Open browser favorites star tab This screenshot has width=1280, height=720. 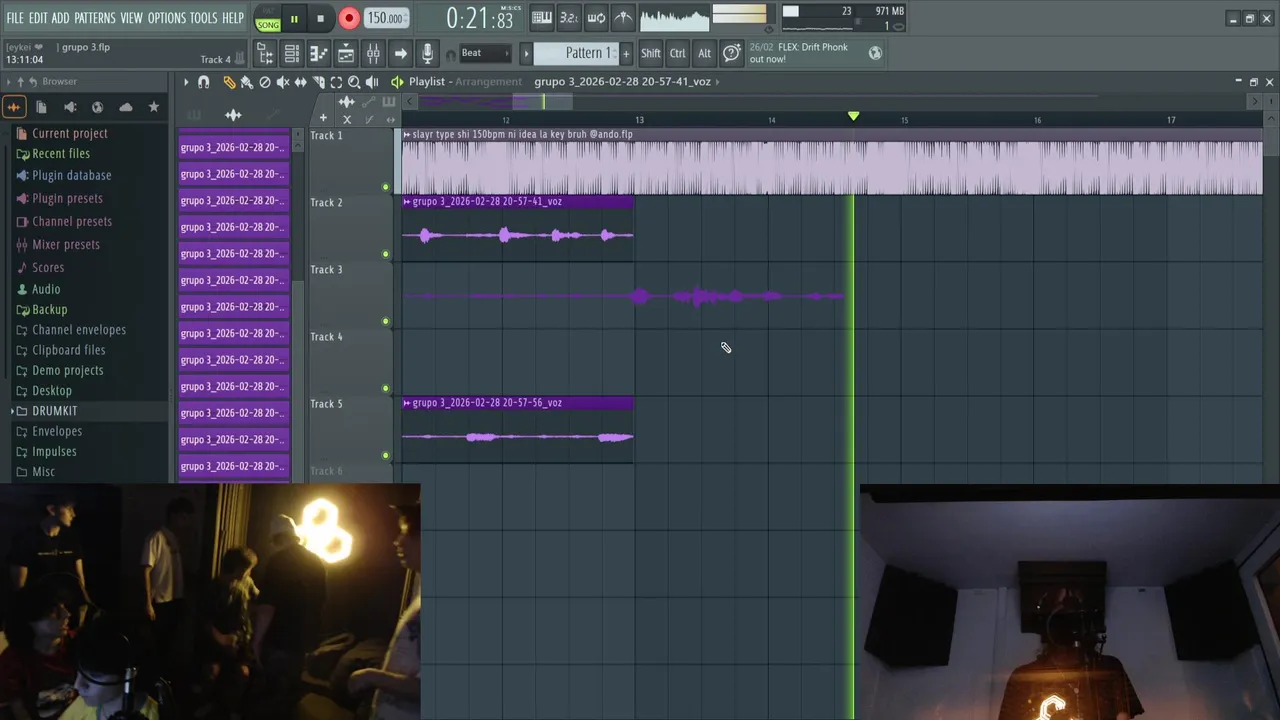[x=153, y=107]
